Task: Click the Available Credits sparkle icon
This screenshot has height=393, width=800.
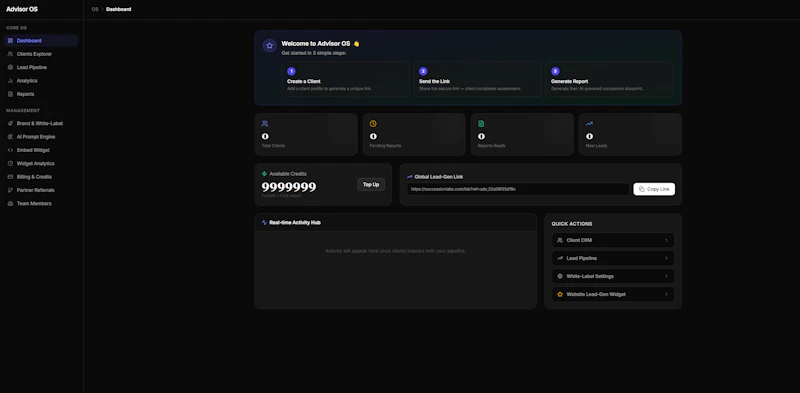Action: [x=264, y=174]
